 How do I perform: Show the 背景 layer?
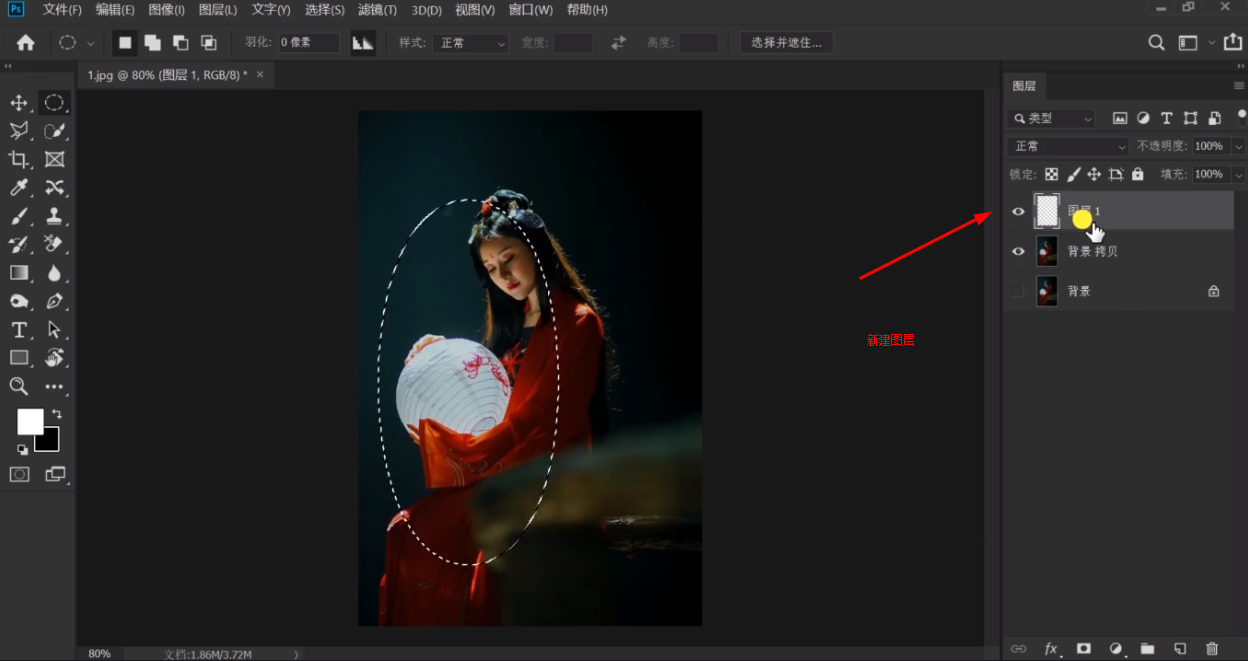(x=1018, y=291)
